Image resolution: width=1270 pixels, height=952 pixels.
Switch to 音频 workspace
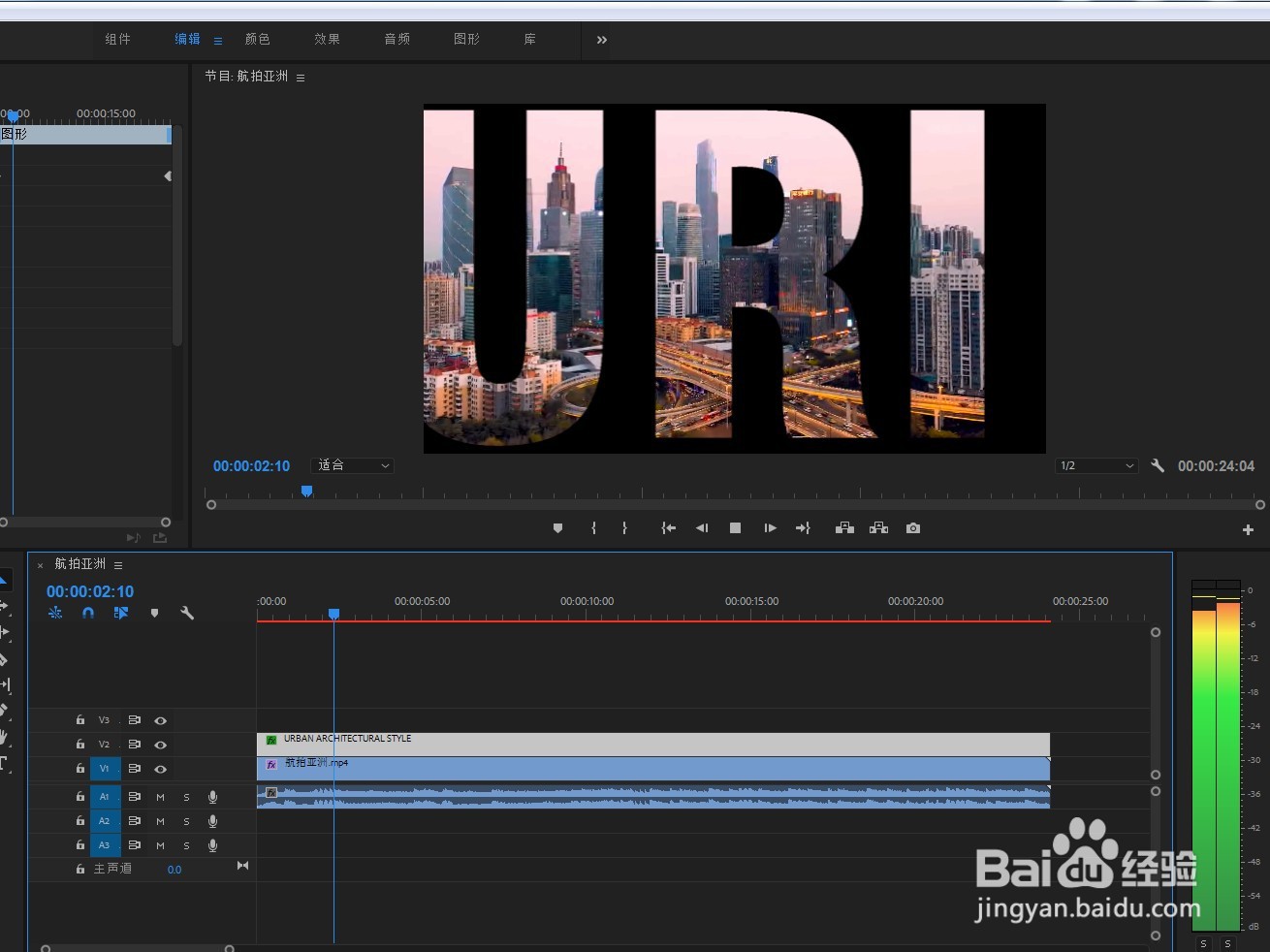397,39
